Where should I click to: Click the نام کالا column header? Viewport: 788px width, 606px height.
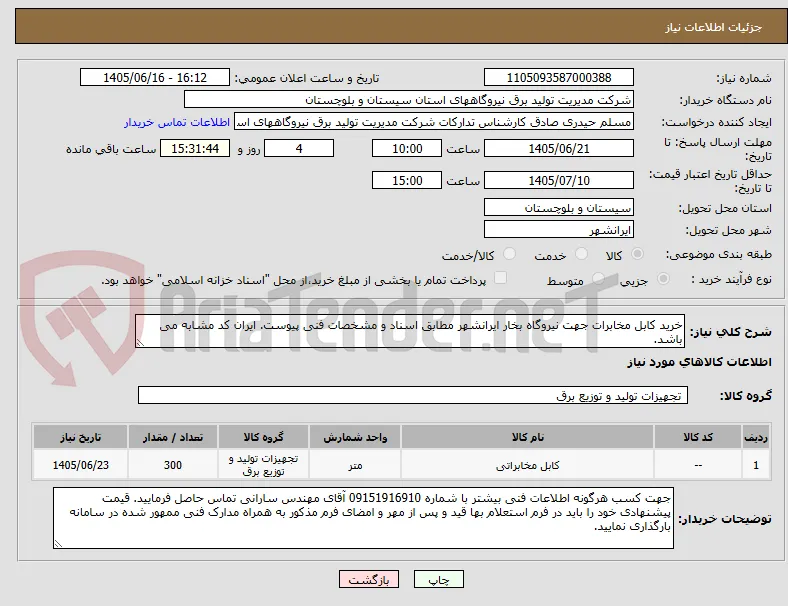pos(527,437)
